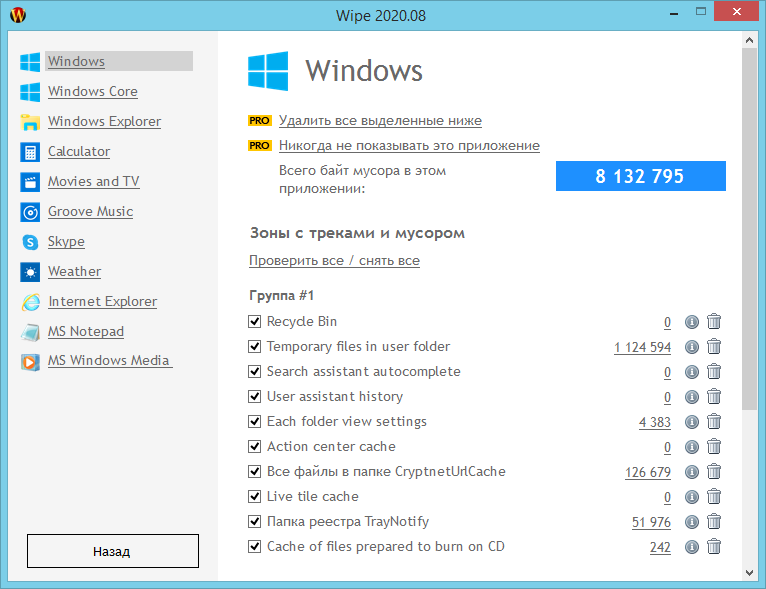The height and width of the screenshot is (589, 766).
Task: Toggle Temporary files in user folder checkbox
Action: click(x=255, y=346)
